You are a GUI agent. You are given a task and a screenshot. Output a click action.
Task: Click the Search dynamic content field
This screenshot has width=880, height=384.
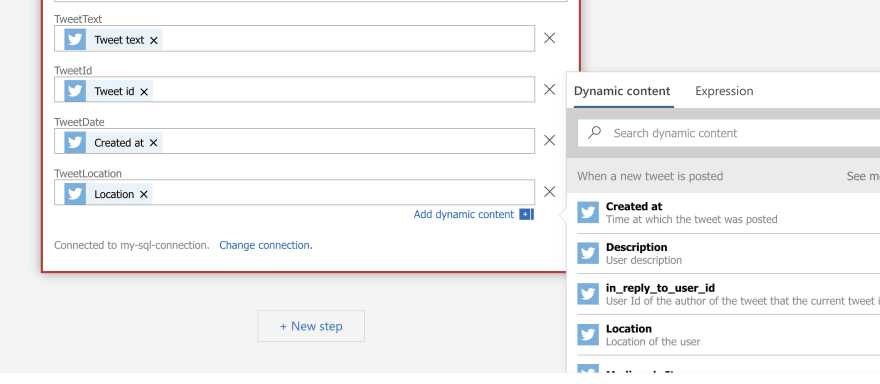(x=728, y=133)
